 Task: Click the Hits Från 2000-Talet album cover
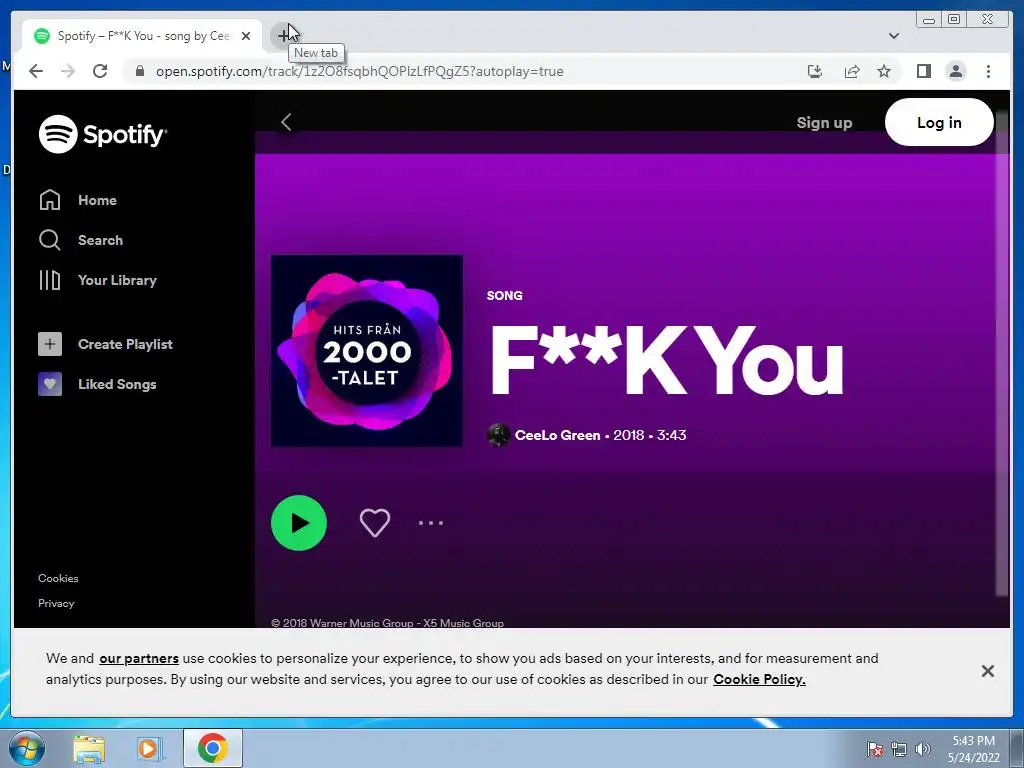pos(367,351)
